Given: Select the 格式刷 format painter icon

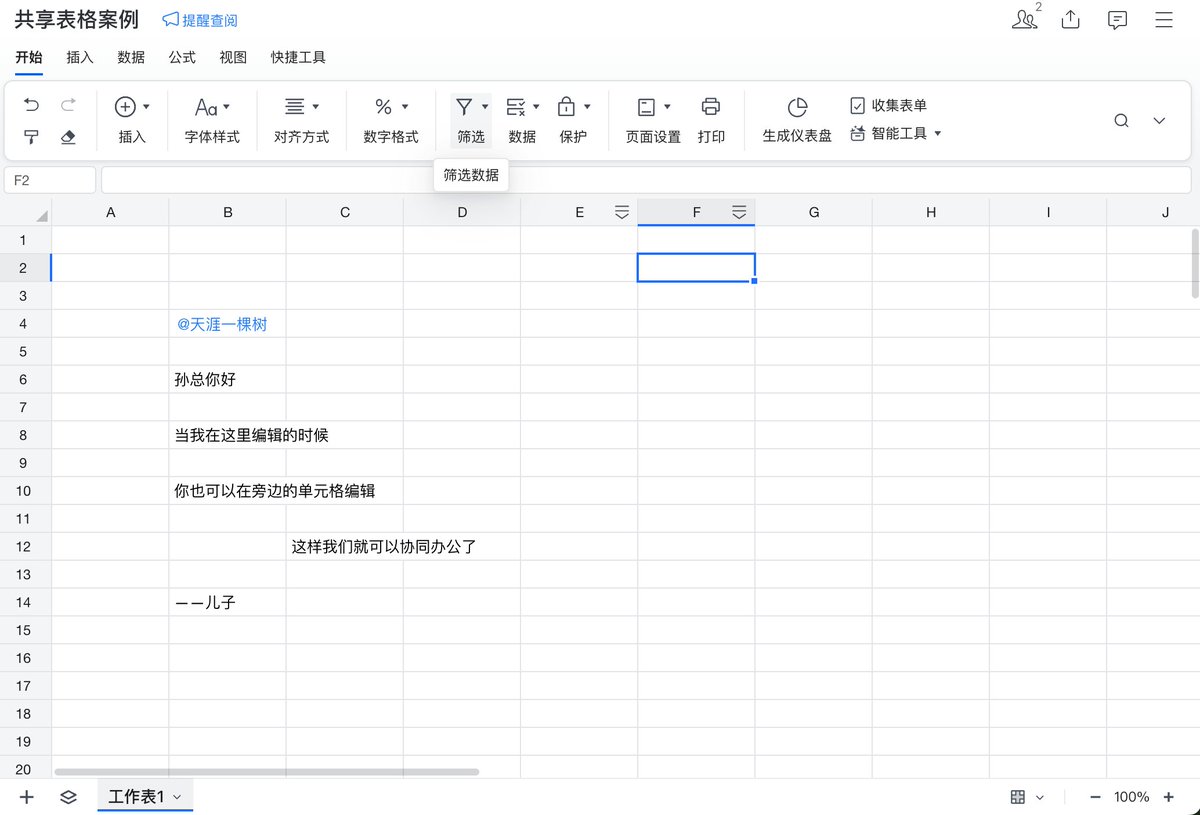Looking at the screenshot, I should coord(31,136).
